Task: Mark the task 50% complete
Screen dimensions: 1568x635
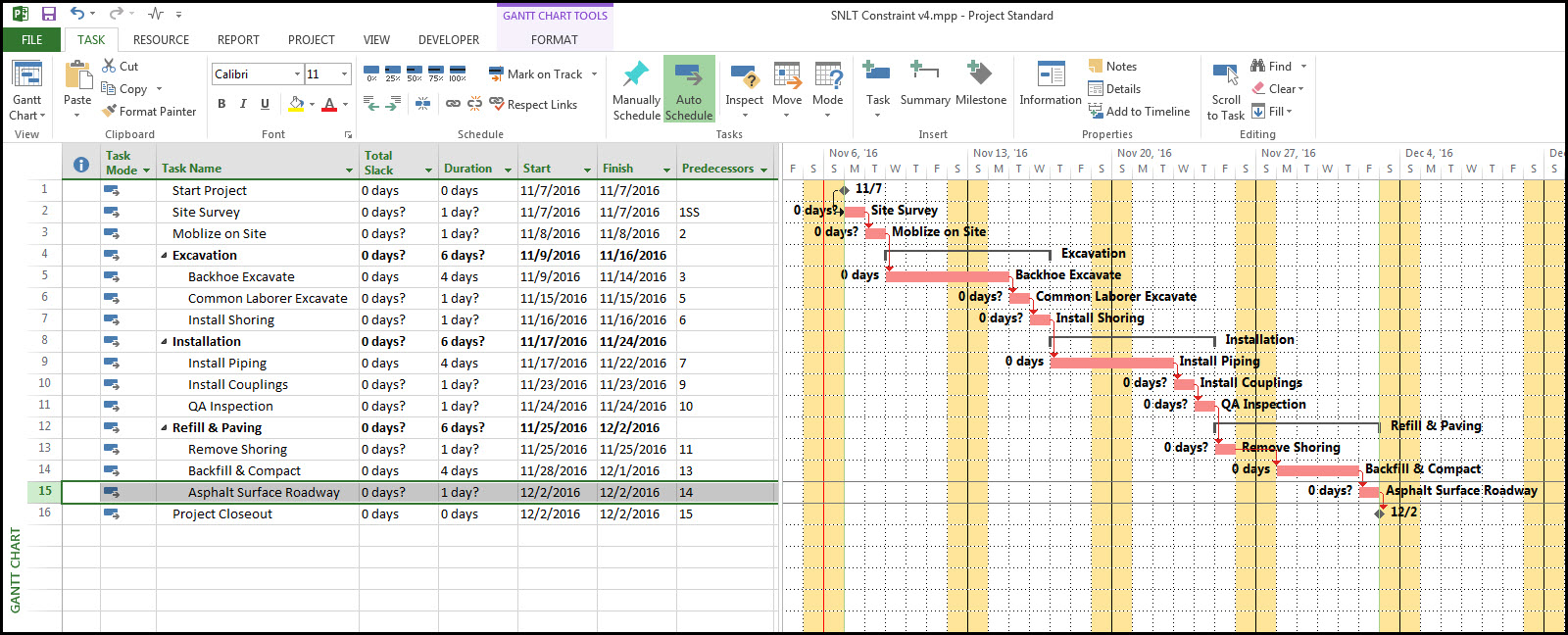Action: pyautogui.click(x=415, y=73)
